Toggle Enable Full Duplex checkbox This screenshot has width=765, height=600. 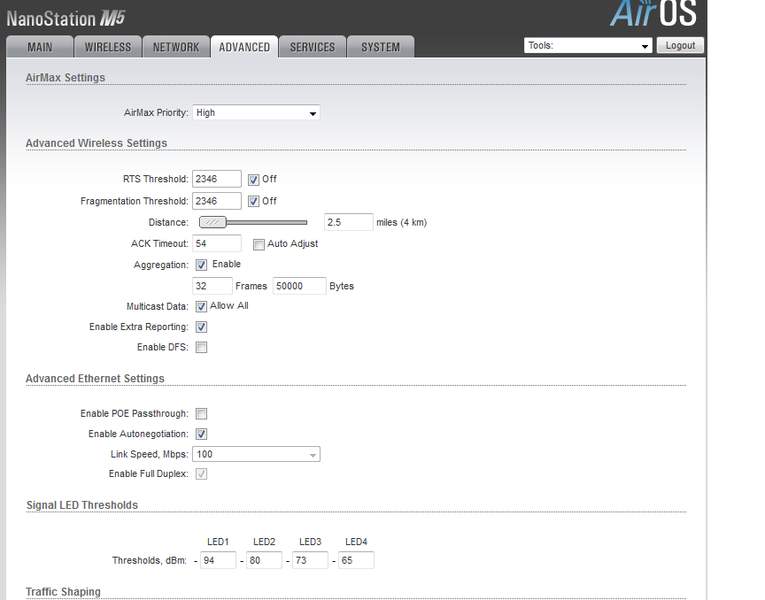[201, 474]
